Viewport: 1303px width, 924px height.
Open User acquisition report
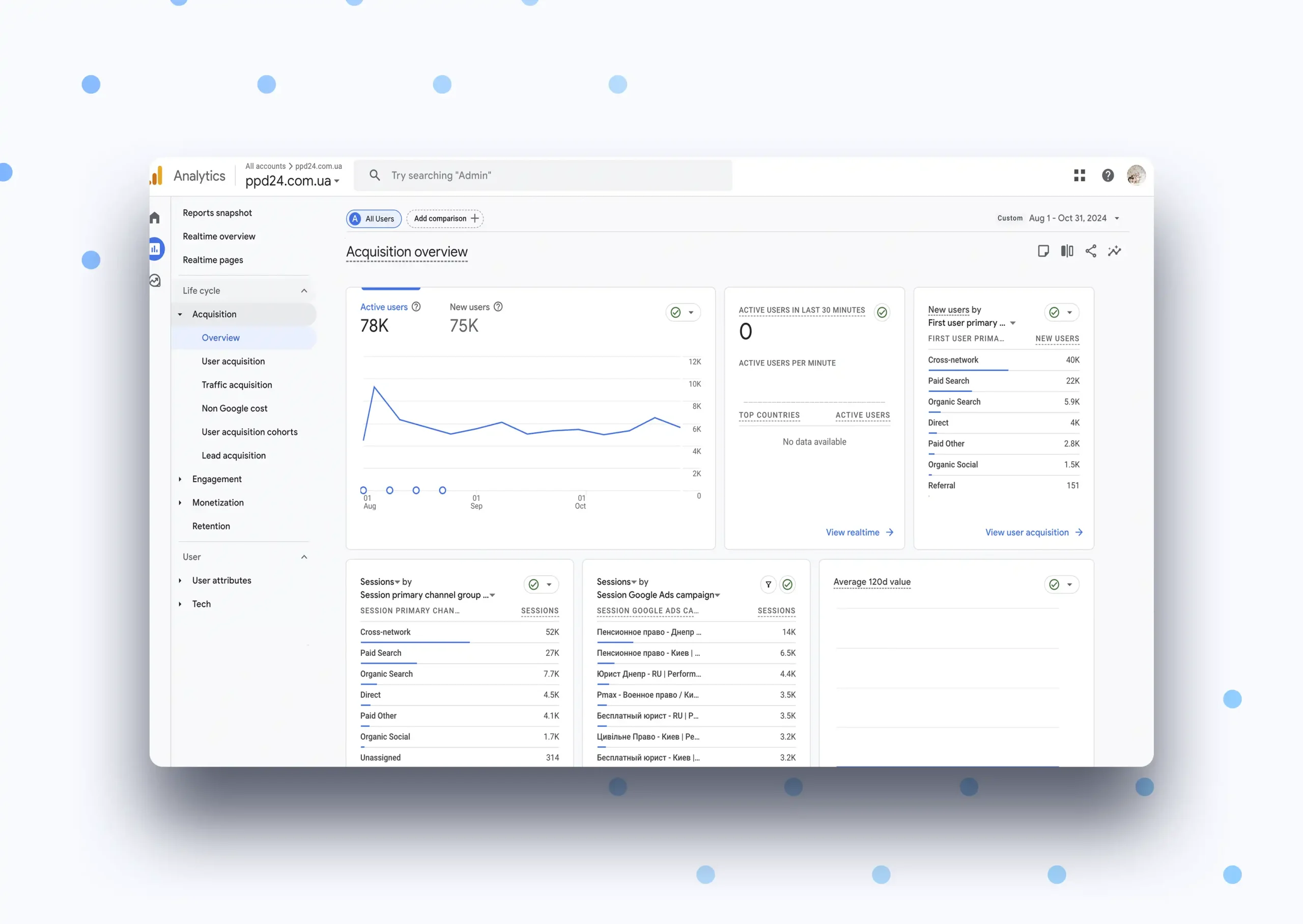pyautogui.click(x=233, y=361)
